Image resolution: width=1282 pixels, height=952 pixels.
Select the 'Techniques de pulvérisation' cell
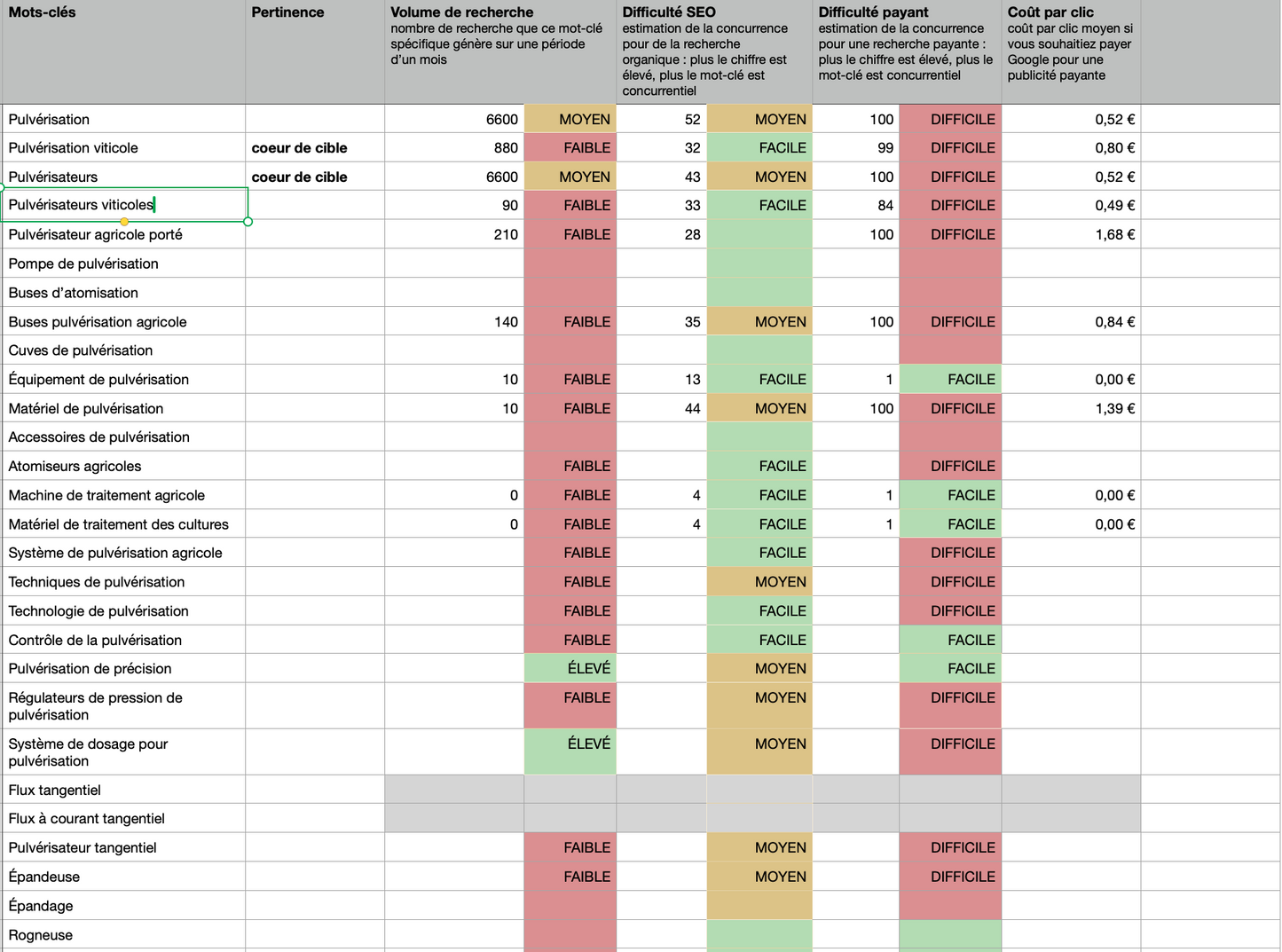click(123, 581)
